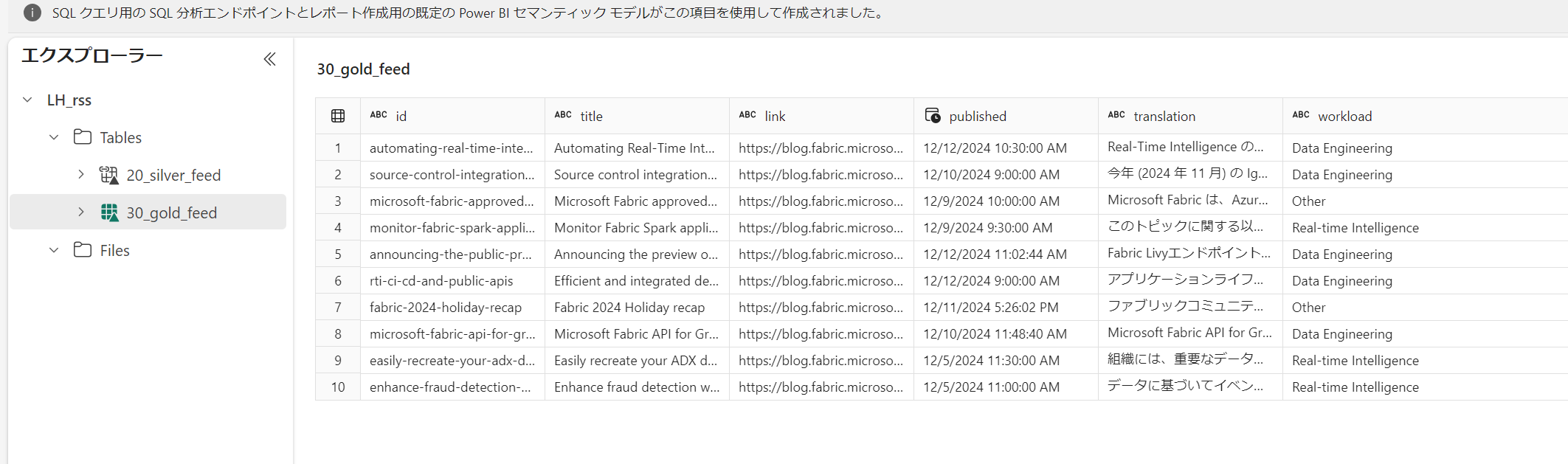
Task: Click the info icon in notification bar
Action: [x=32, y=13]
